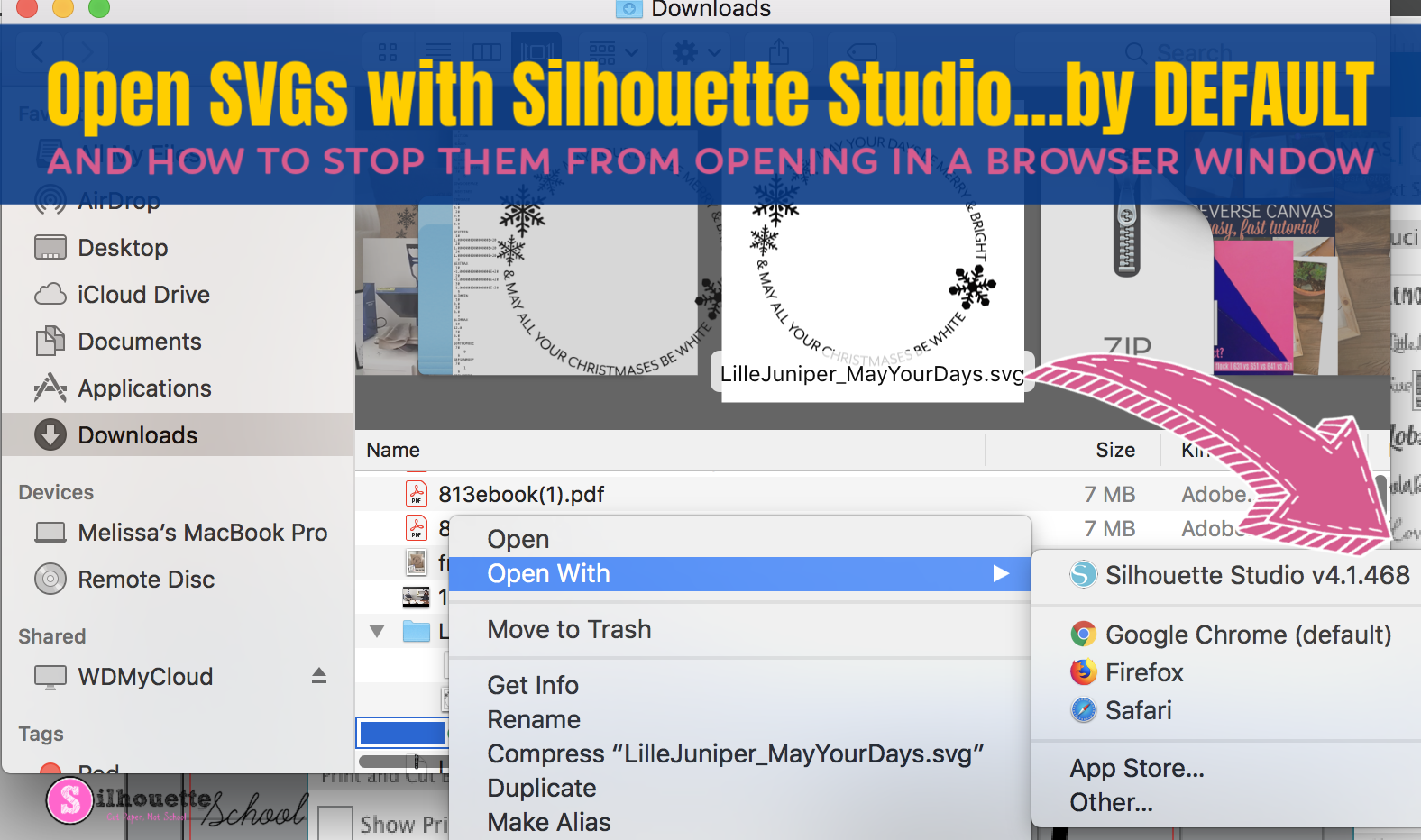The height and width of the screenshot is (840, 1421).
Task: Open WDMyCloud under Shared
Action: pos(124,677)
